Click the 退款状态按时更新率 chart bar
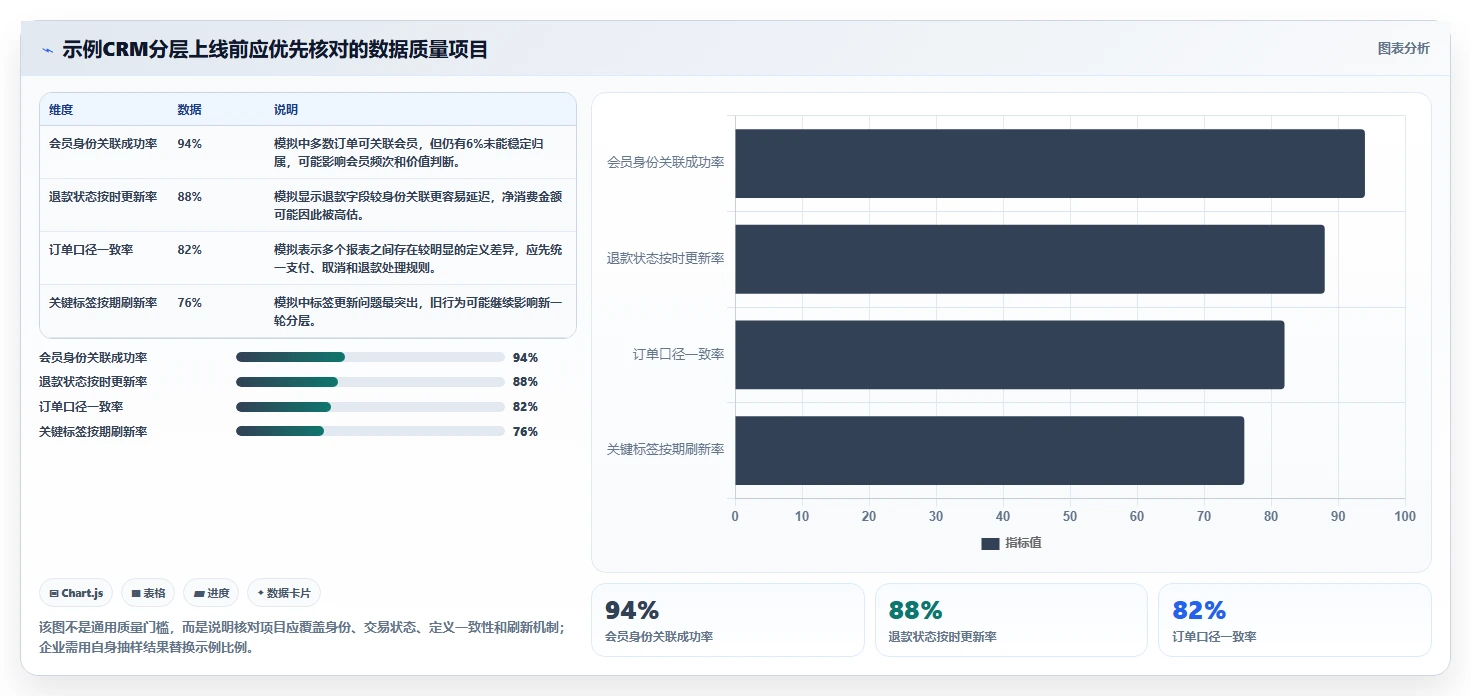The height and width of the screenshot is (696, 1471). tap(1030, 259)
